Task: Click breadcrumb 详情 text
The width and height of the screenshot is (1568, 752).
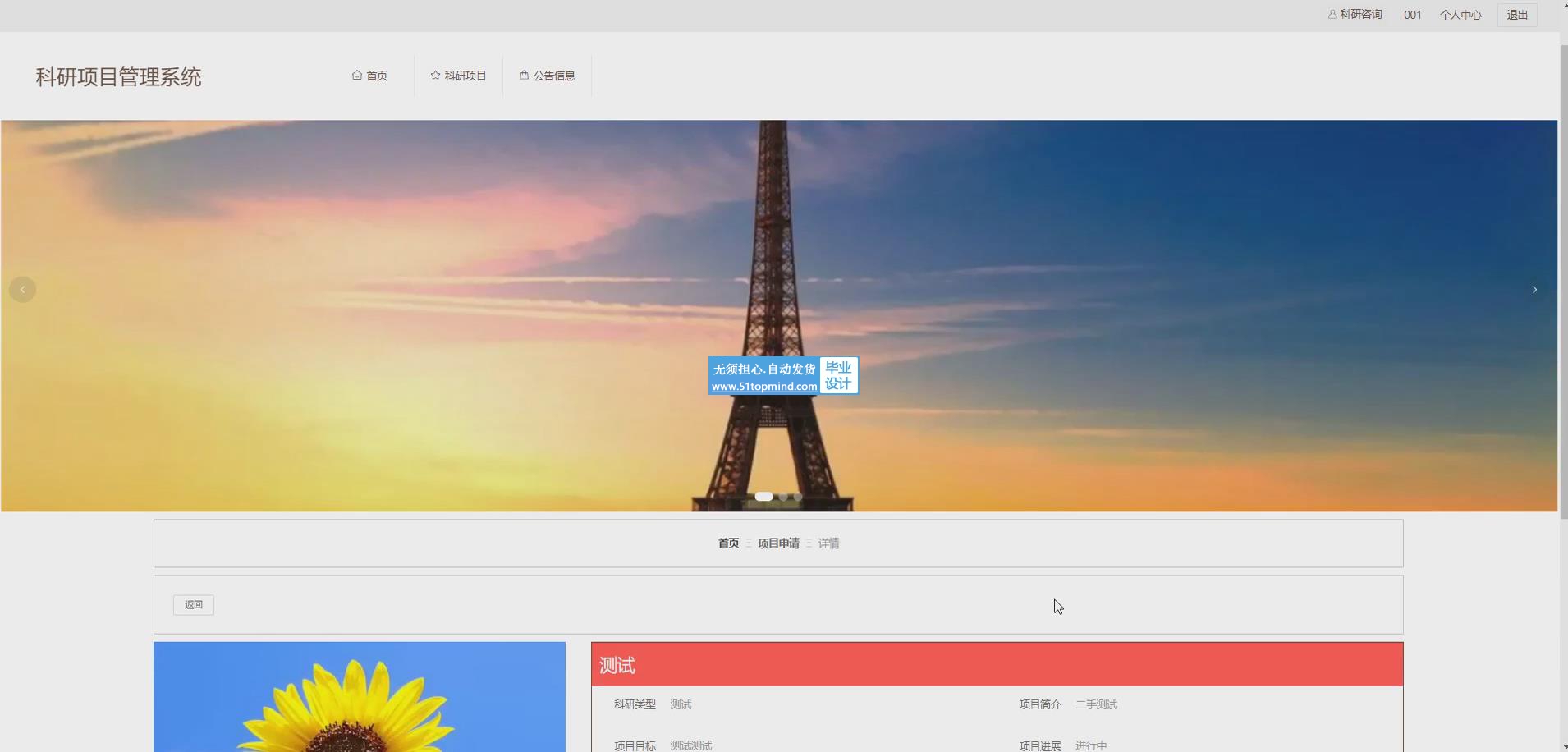Action: [828, 543]
